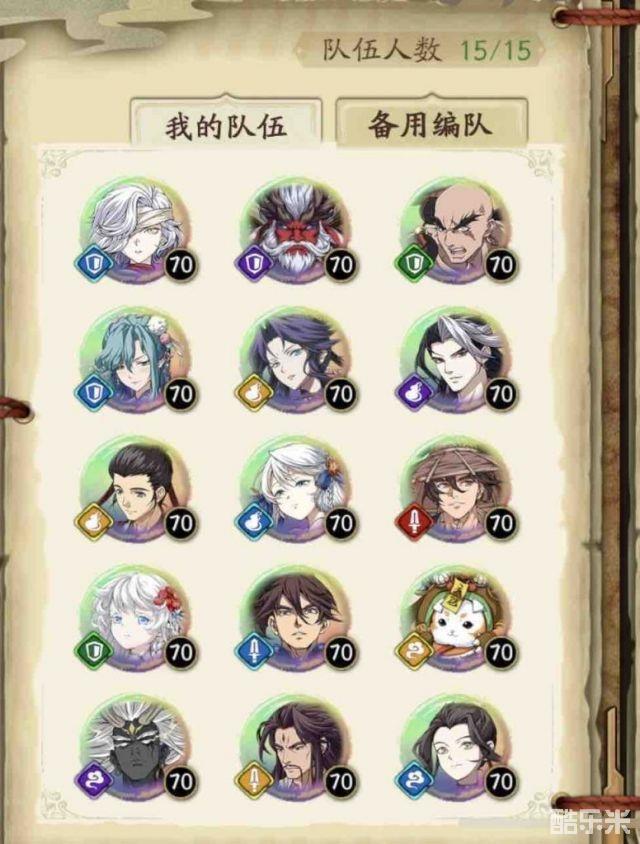Pick the straw hat swordsman portrait

click(x=457, y=489)
